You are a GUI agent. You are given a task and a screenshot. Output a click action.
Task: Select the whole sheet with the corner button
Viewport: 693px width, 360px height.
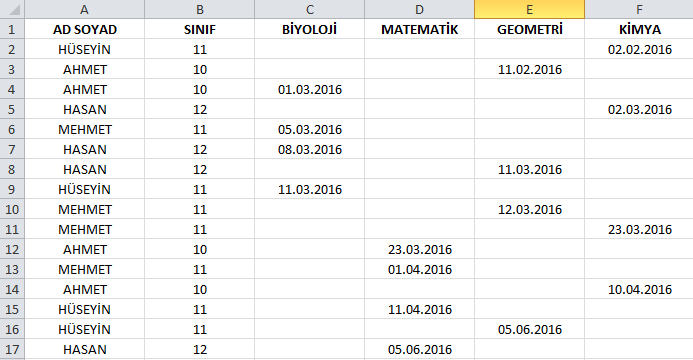tap(12, 9)
